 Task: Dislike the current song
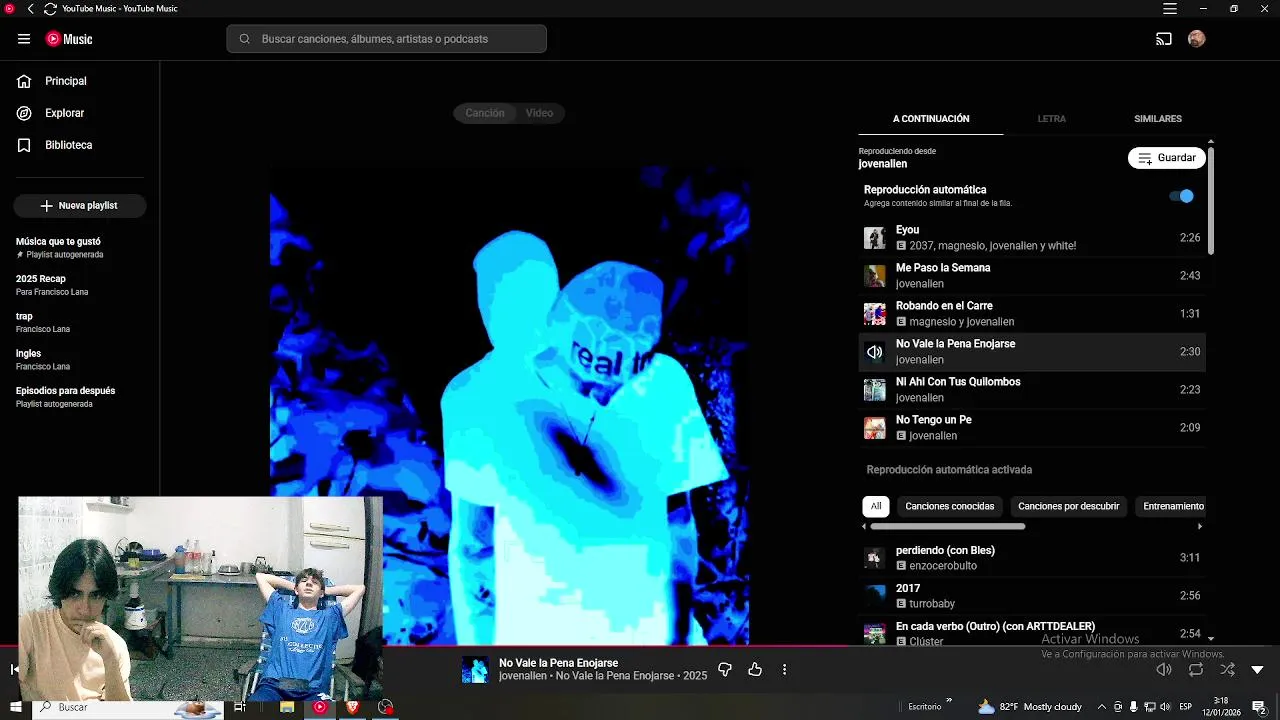(x=725, y=669)
